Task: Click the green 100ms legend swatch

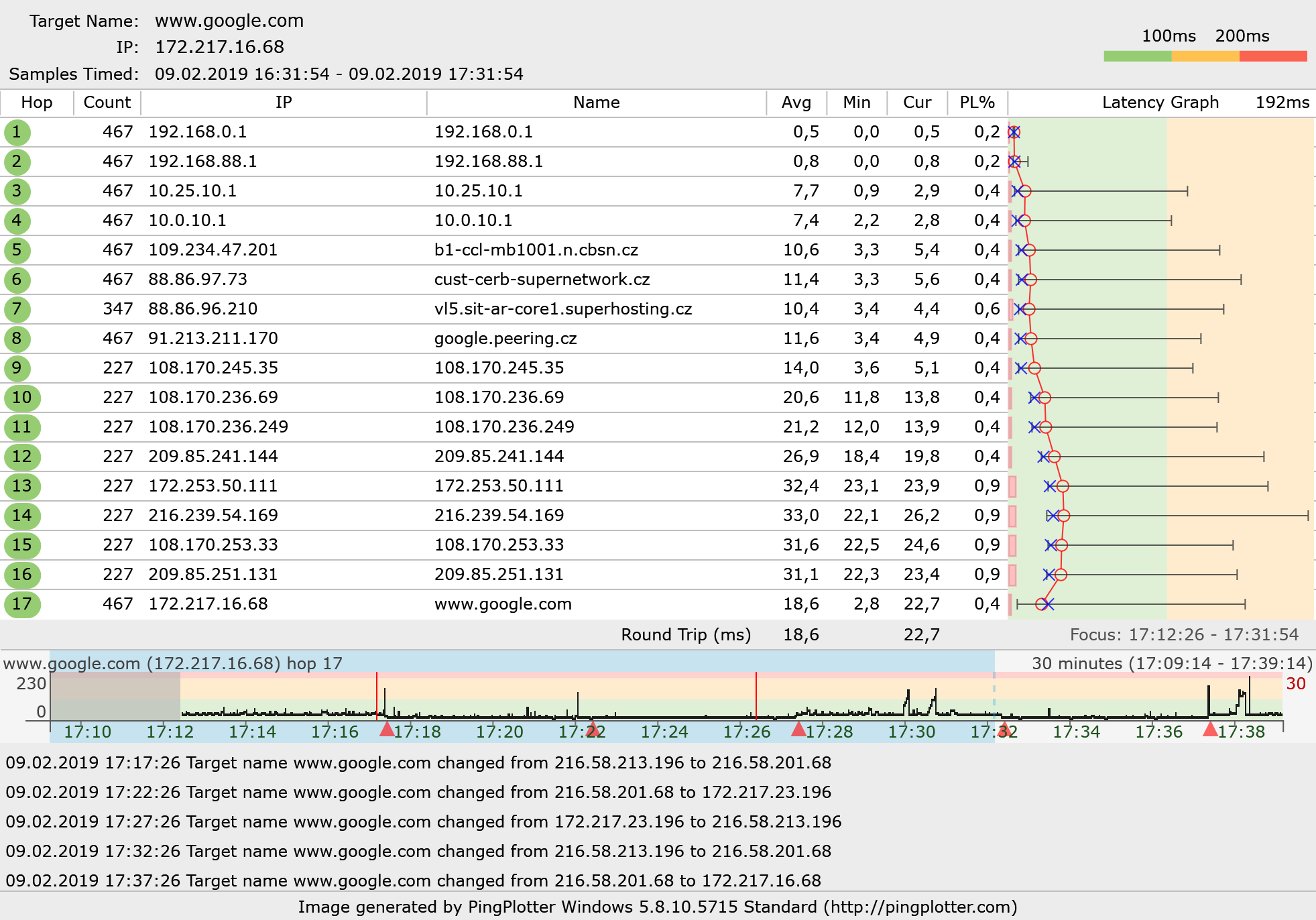Action: (1137, 56)
